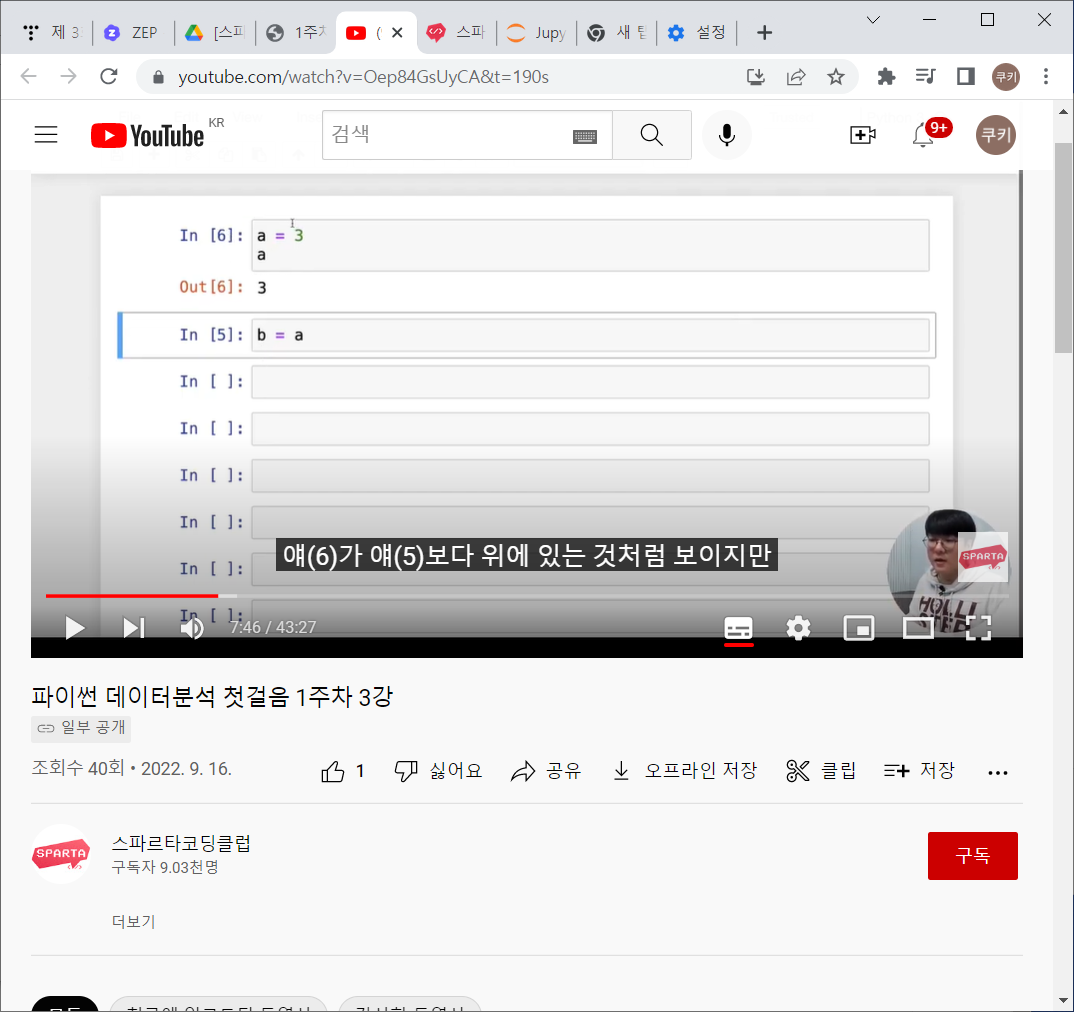
Task: Install the app via the address bar icon
Action: (755, 77)
